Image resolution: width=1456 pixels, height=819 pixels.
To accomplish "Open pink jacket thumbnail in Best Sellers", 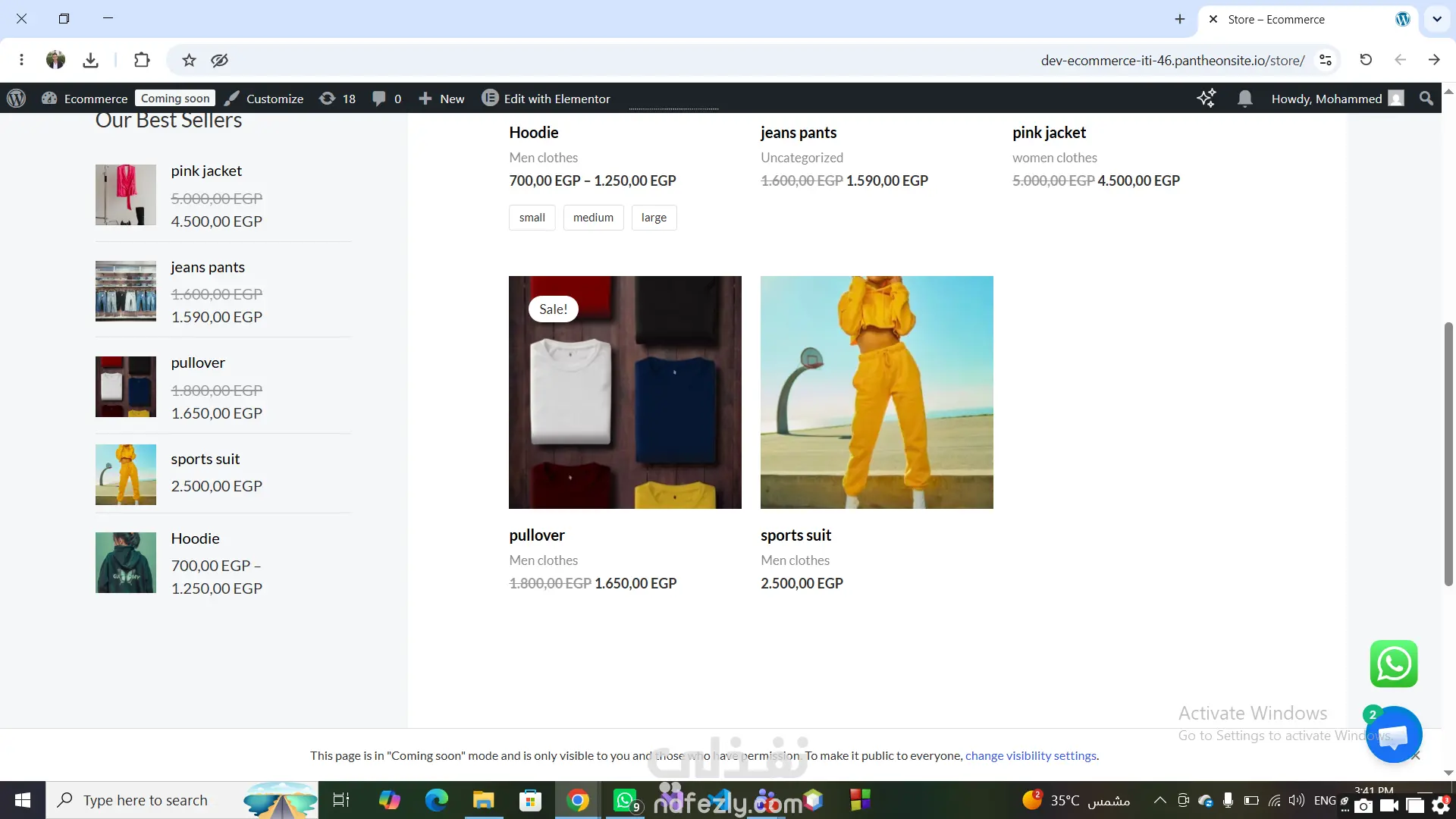I will 126,195.
